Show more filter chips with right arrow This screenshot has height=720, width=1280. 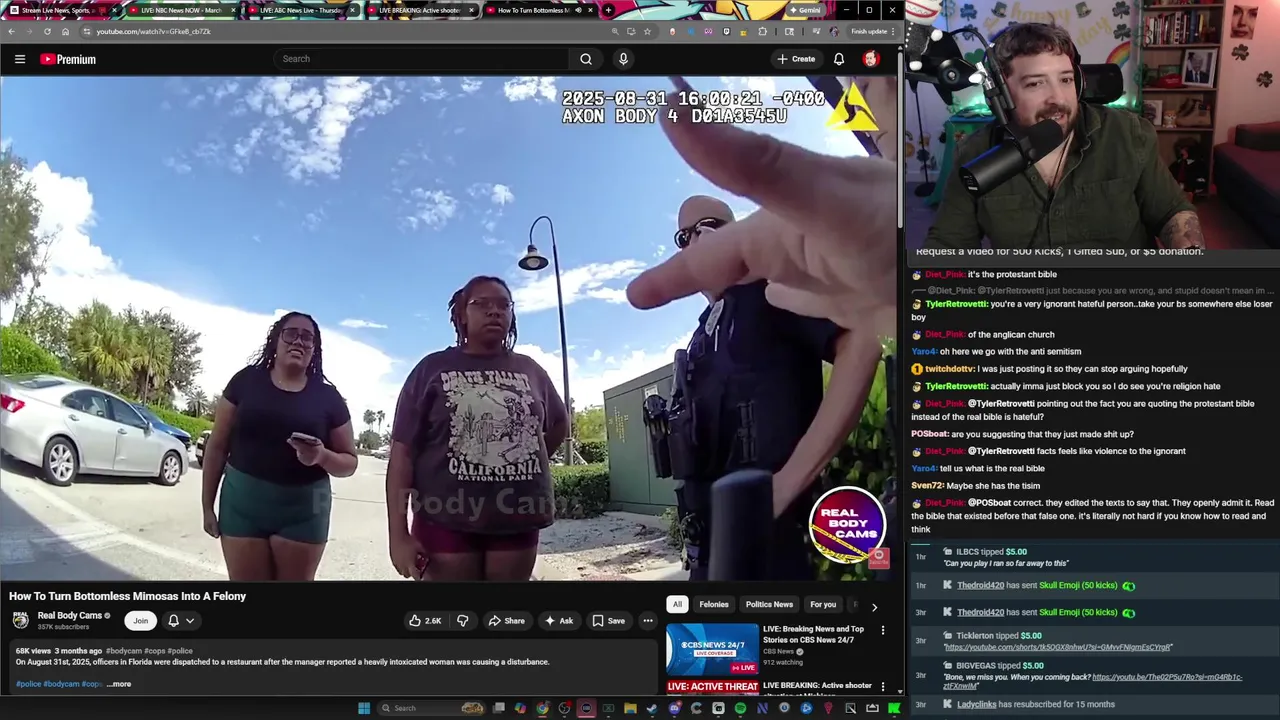click(874, 606)
